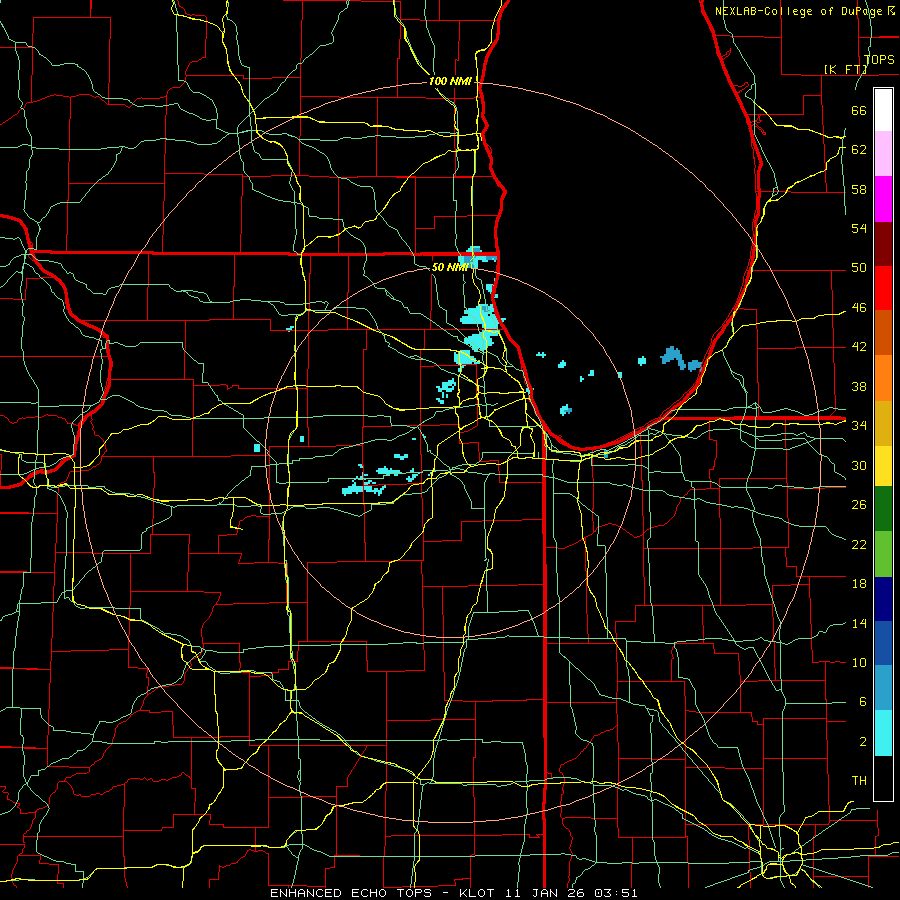This screenshot has width=900, height=900.
Task: Click the legend value 54
Action: [859, 228]
